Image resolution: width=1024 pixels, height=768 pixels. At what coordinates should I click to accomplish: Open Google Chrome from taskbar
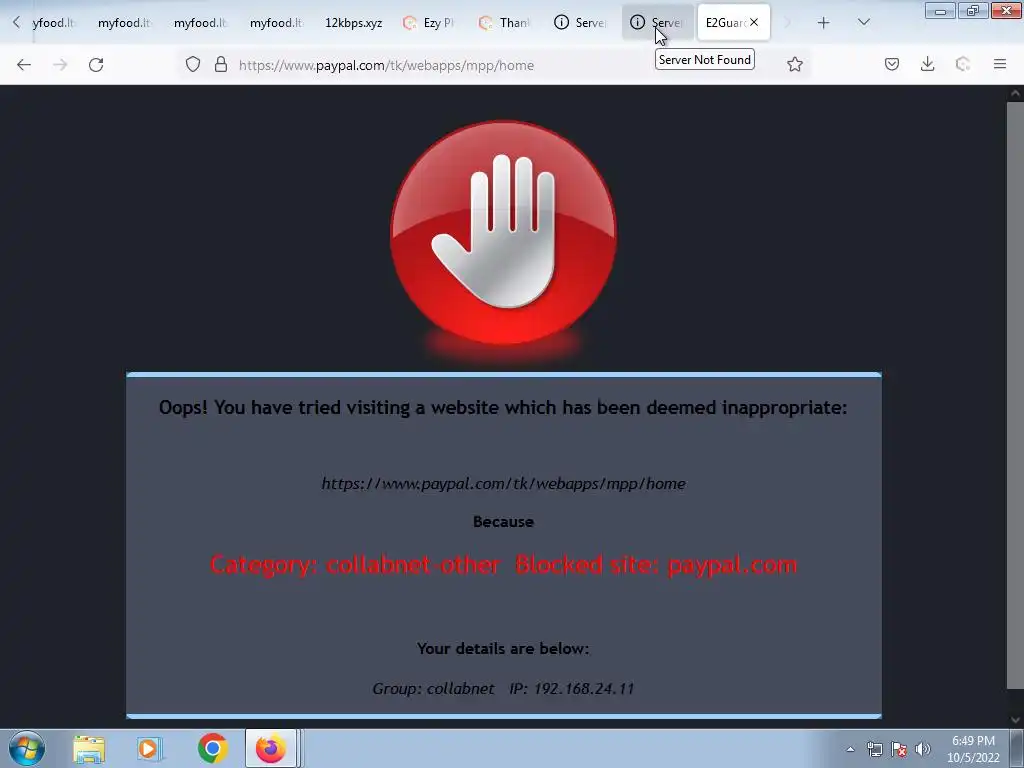click(x=212, y=748)
